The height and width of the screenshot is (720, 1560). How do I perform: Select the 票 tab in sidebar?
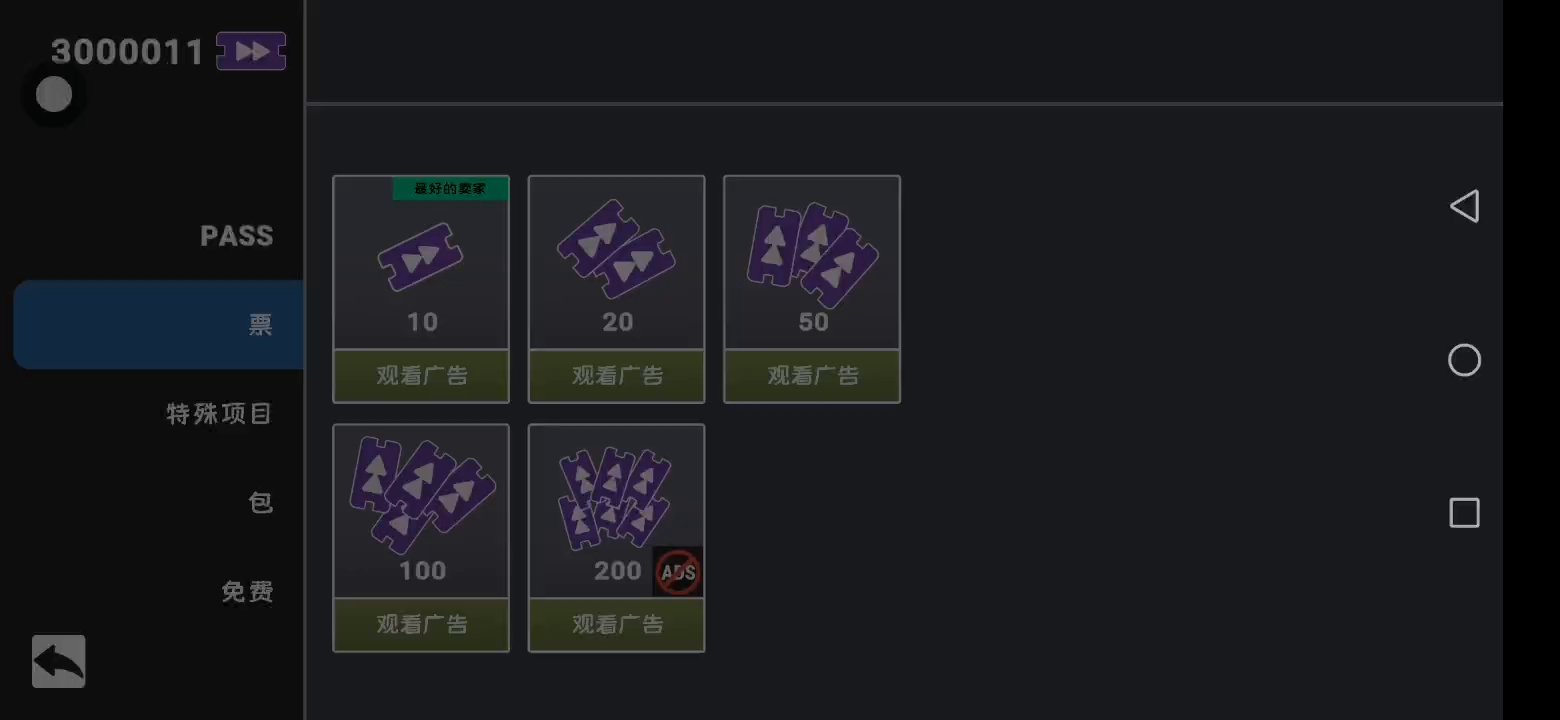(x=159, y=325)
